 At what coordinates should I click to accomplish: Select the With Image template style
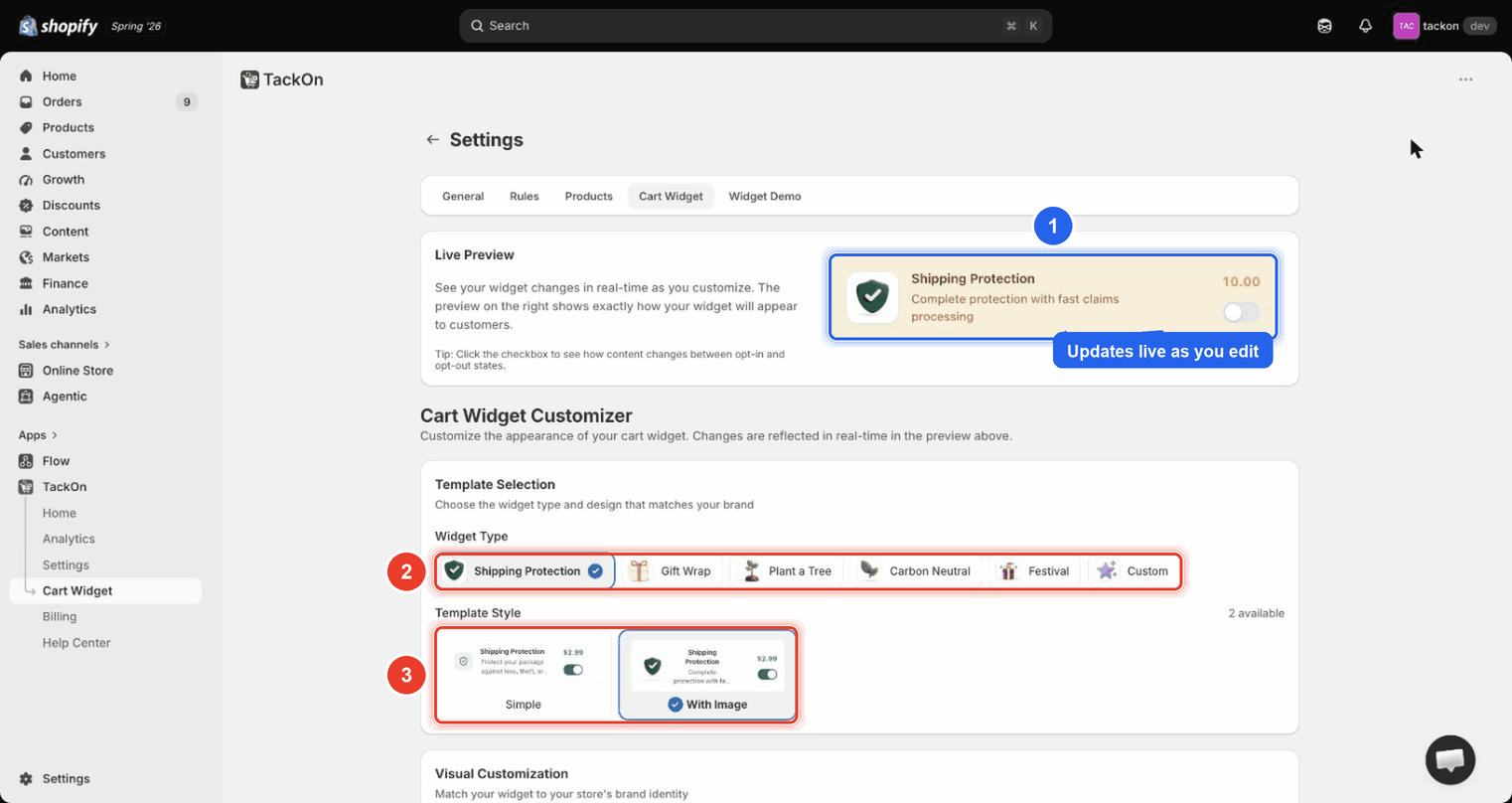click(x=707, y=675)
